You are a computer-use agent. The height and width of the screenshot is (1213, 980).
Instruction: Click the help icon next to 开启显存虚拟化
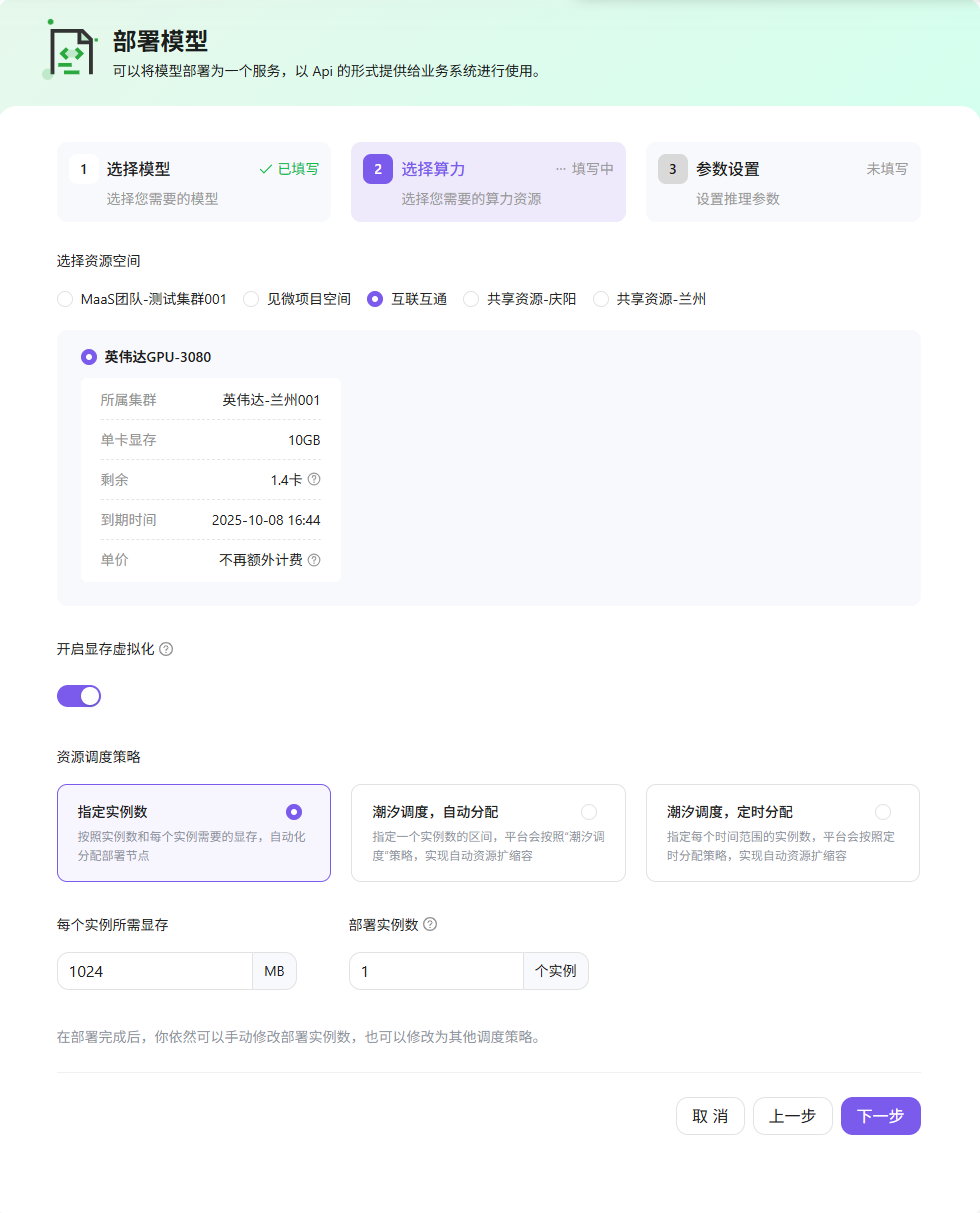(x=166, y=649)
